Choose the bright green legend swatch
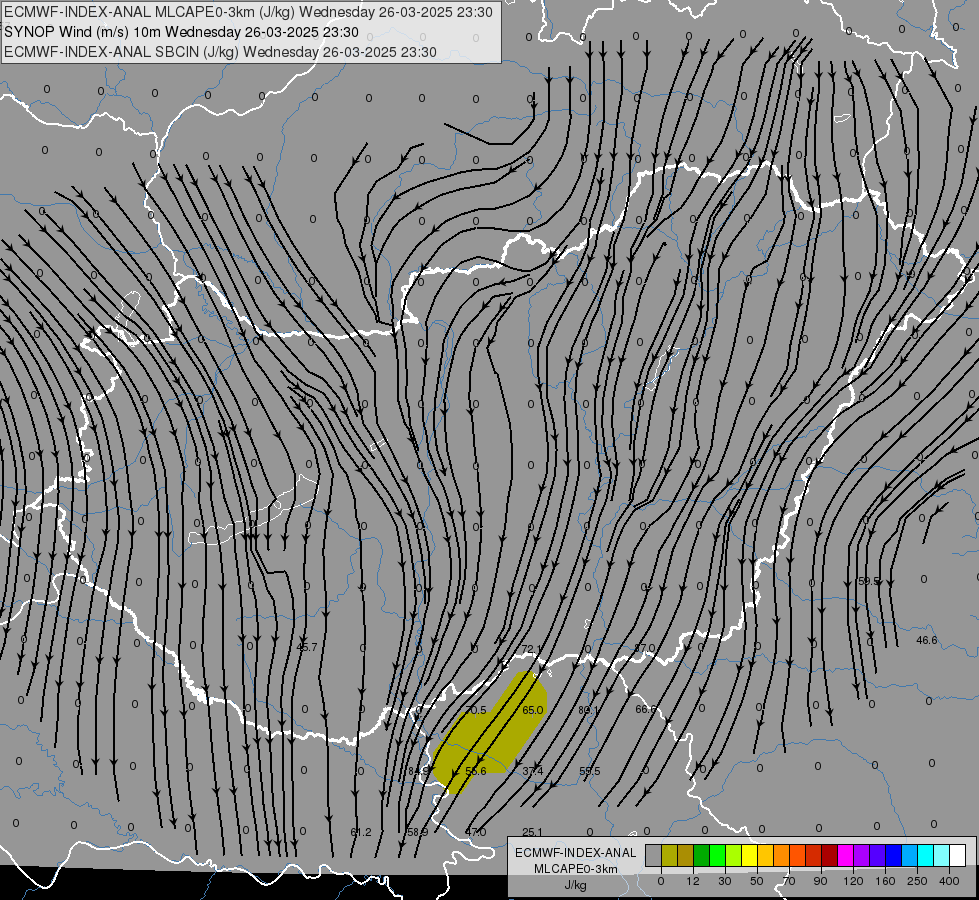979x900 pixels. click(717, 855)
